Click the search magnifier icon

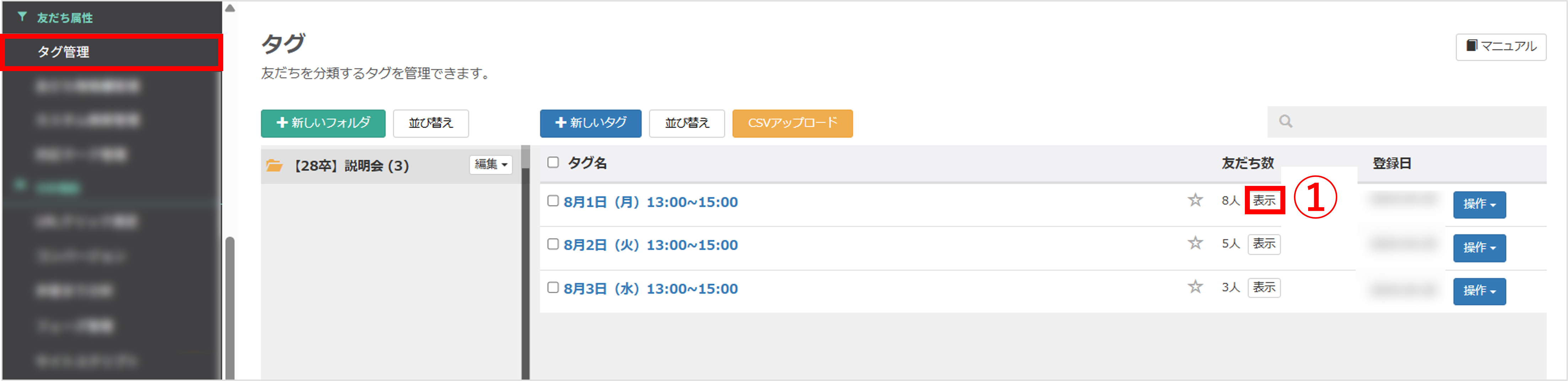pyautogui.click(x=1285, y=122)
